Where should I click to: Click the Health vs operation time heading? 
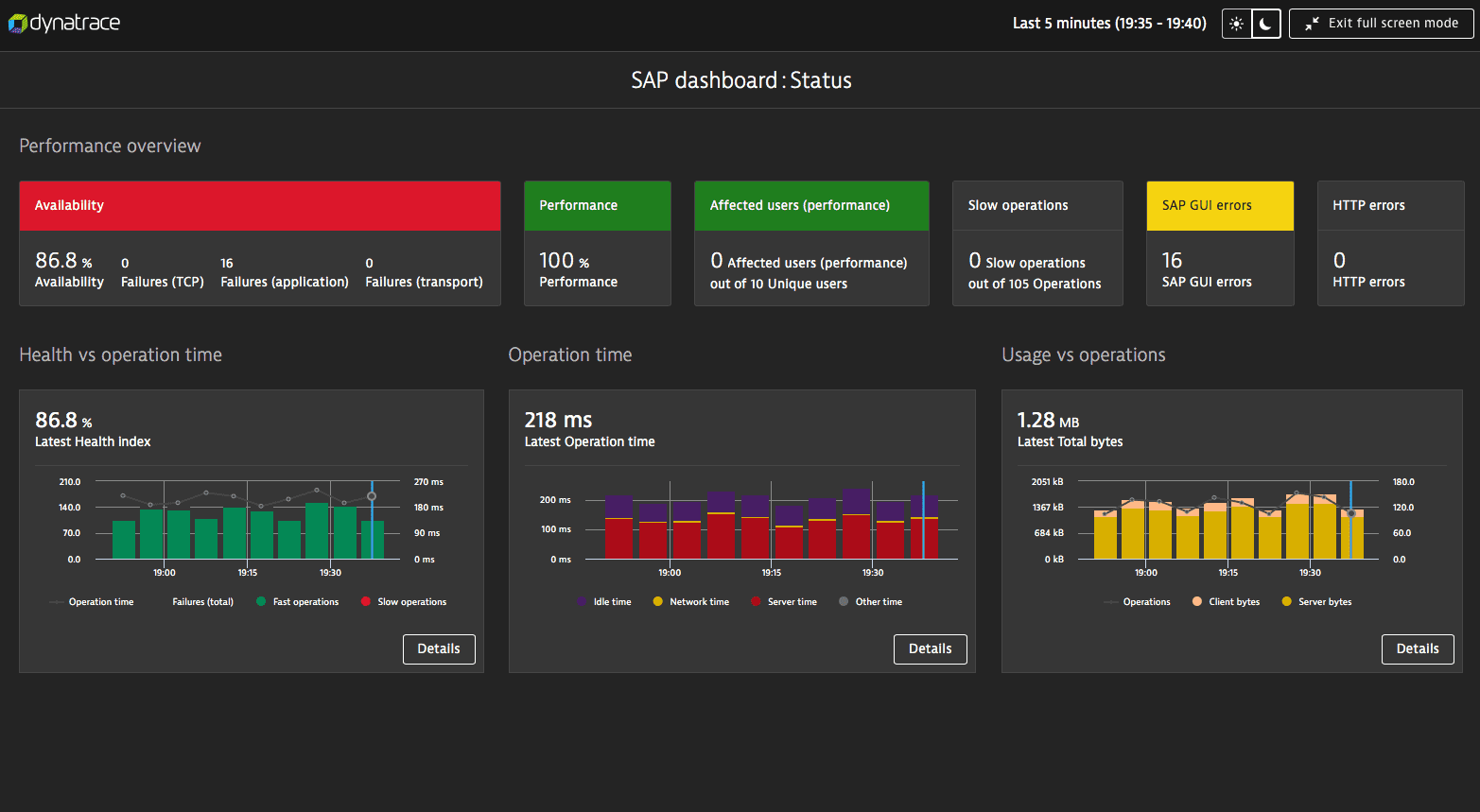[121, 354]
